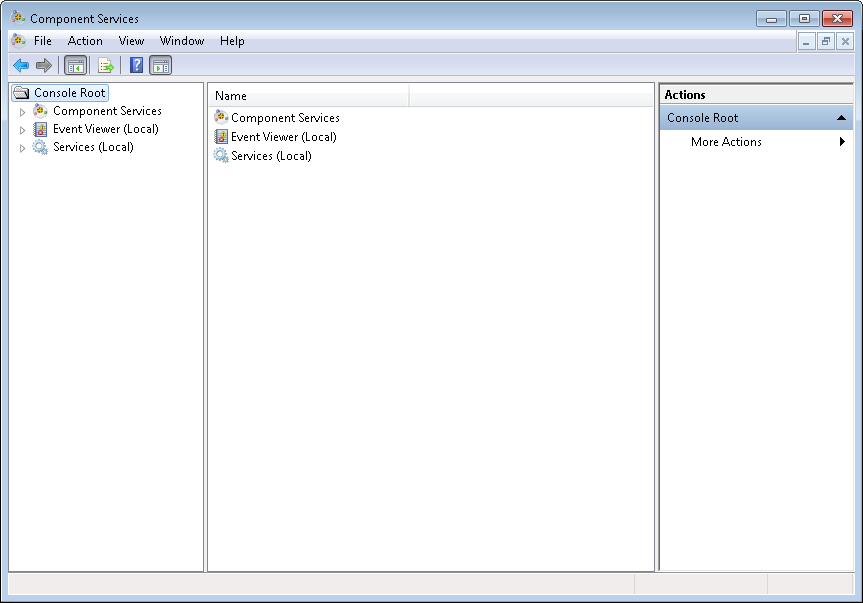
Task: Click Component Services icon in list pane
Action: click(221, 117)
